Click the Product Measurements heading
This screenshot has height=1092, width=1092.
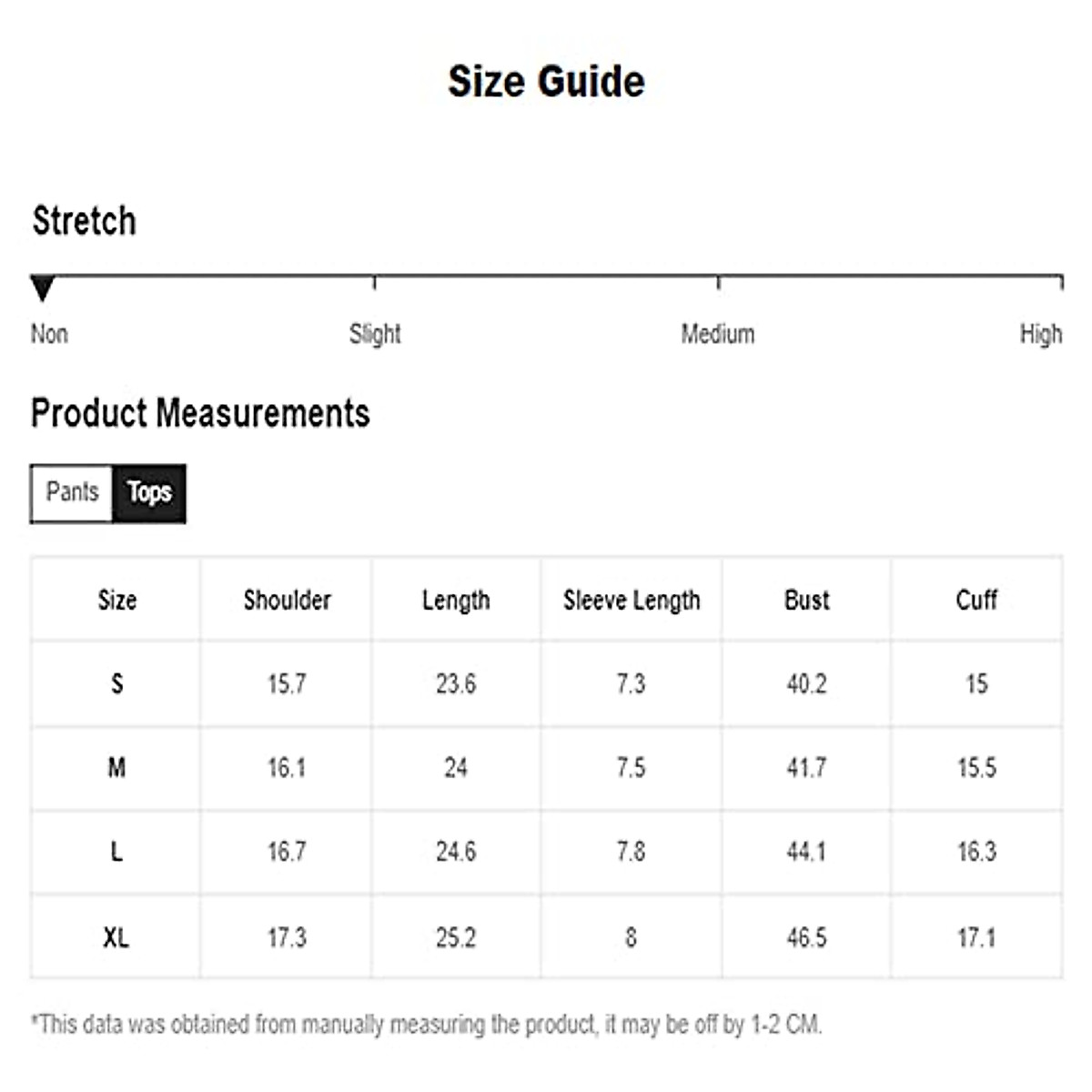pyautogui.click(x=200, y=413)
